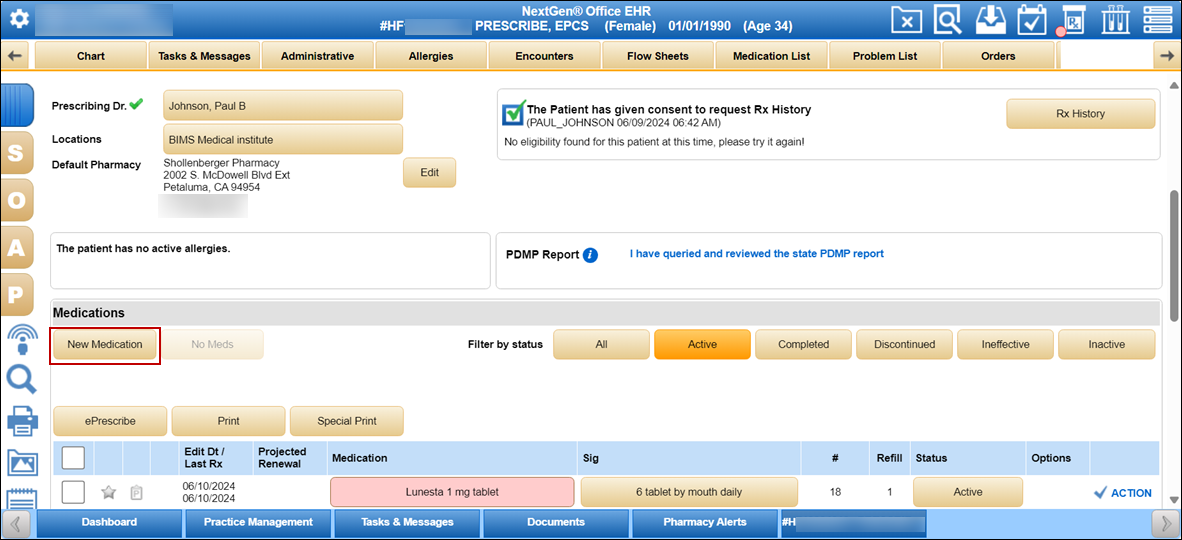The height and width of the screenshot is (540, 1182).
Task: Click the vertical scrollbar on the right
Action: [x=1174, y=256]
